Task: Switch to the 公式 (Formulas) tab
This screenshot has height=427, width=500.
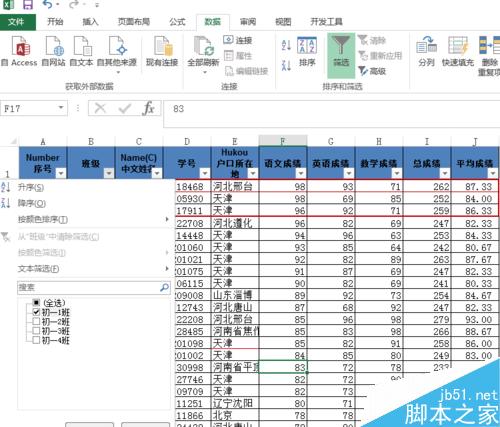Action: click(x=177, y=22)
